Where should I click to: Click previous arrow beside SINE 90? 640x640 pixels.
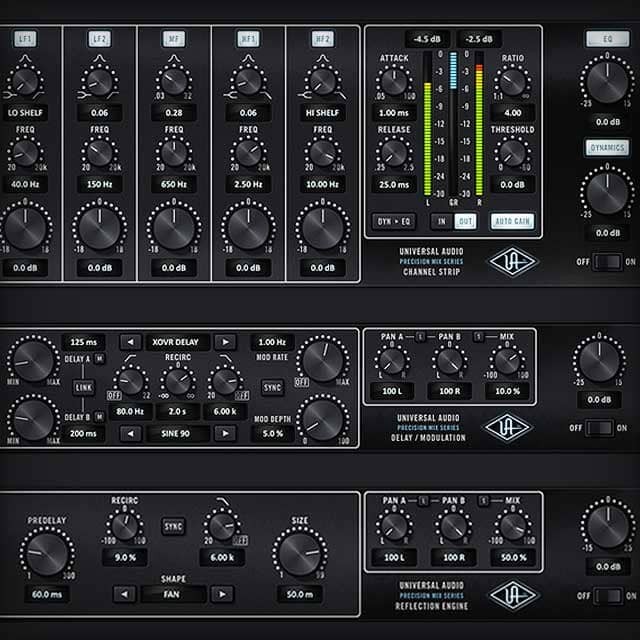[x=131, y=433]
